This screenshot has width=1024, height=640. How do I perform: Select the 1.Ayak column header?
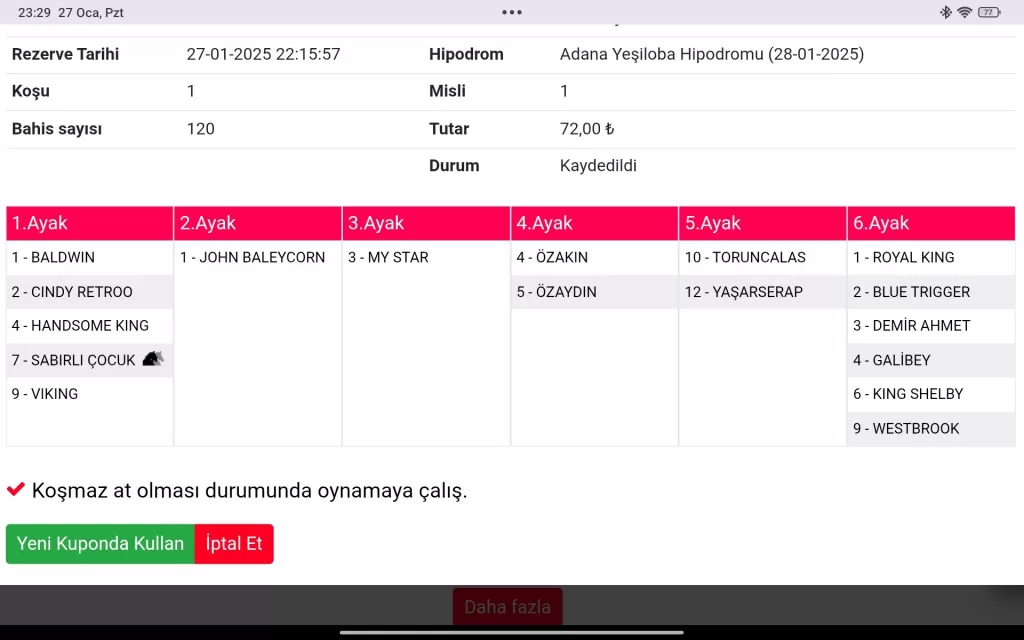[89, 223]
